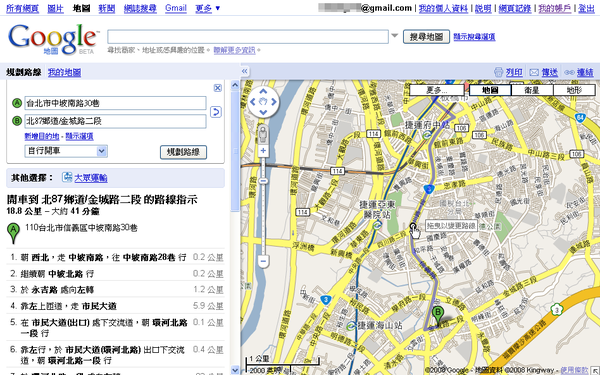This screenshot has width=600, height=375.
Task: Pan the map up with the arrow
Action: tap(263, 91)
